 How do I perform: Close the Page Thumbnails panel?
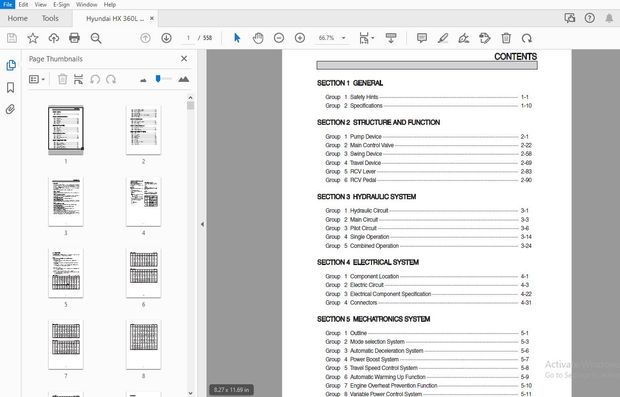pyautogui.click(x=184, y=59)
